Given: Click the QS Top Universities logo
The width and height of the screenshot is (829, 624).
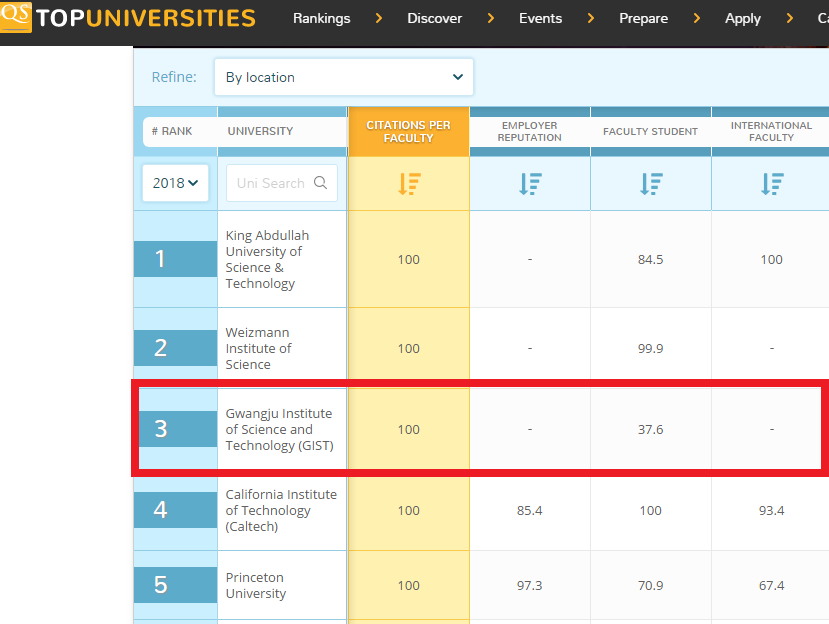Looking at the screenshot, I should point(128,18).
